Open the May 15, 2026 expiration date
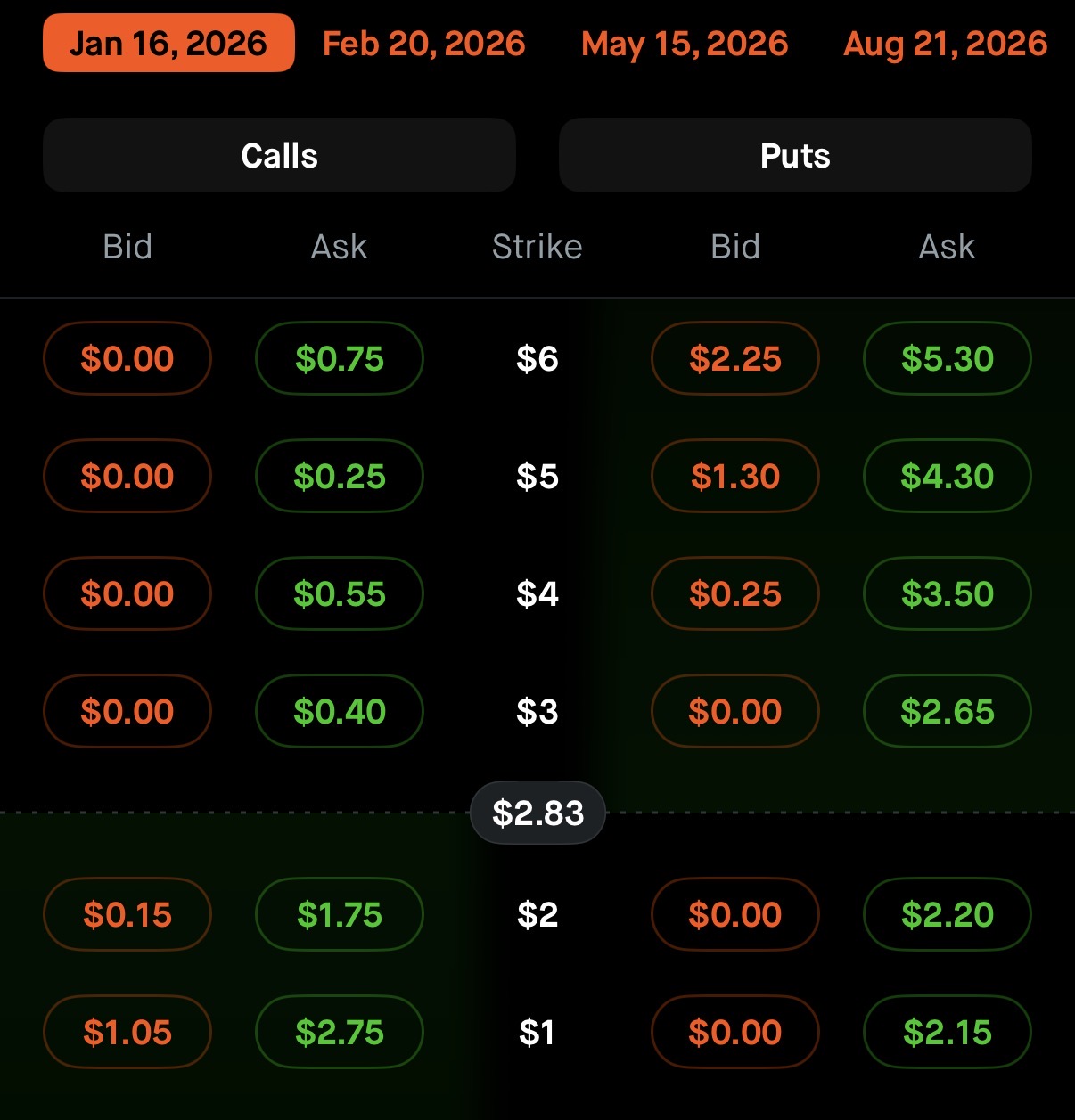Image resolution: width=1075 pixels, height=1120 pixels. [x=685, y=43]
